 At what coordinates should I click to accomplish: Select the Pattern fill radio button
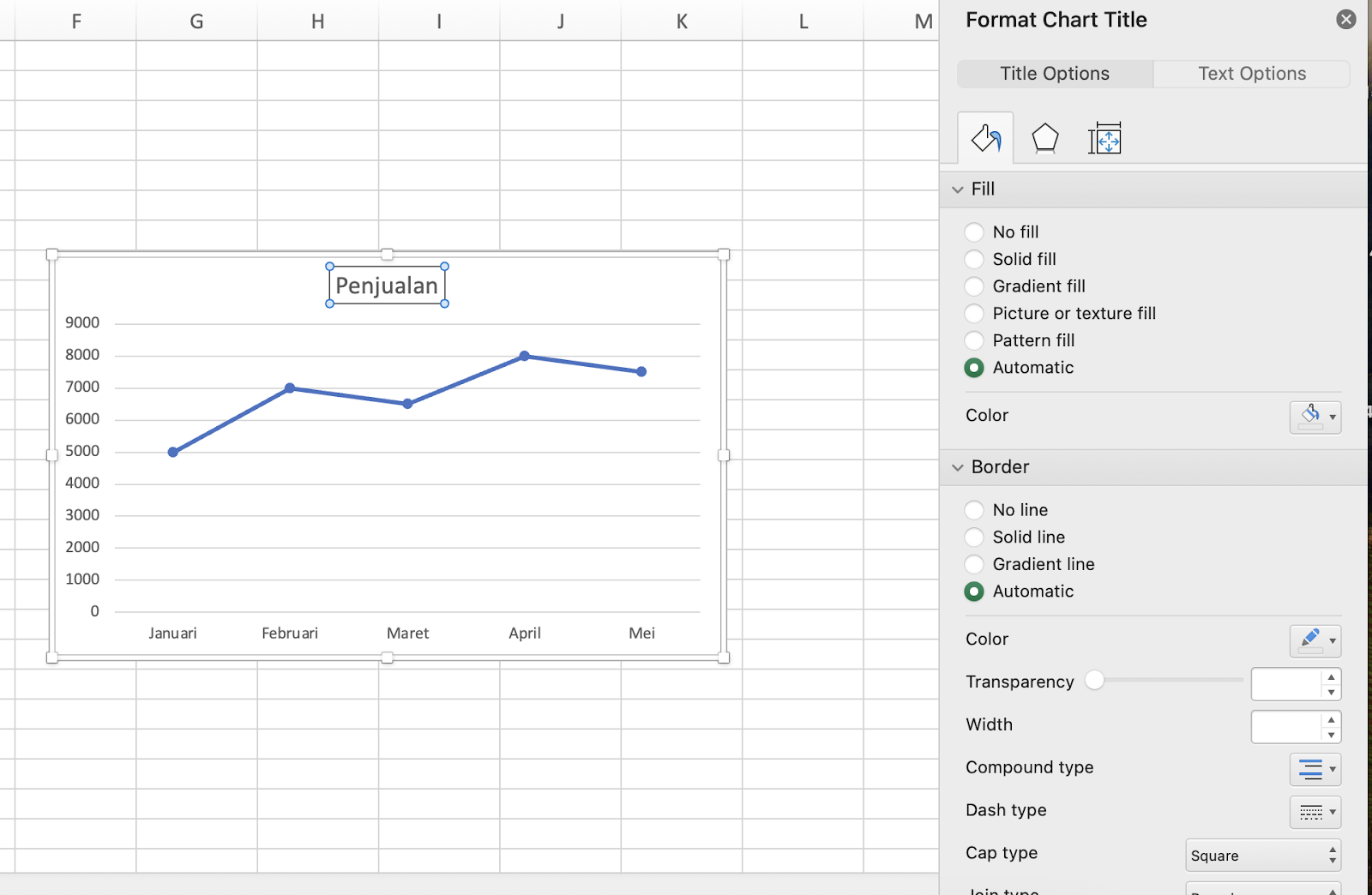pos(974,340)
